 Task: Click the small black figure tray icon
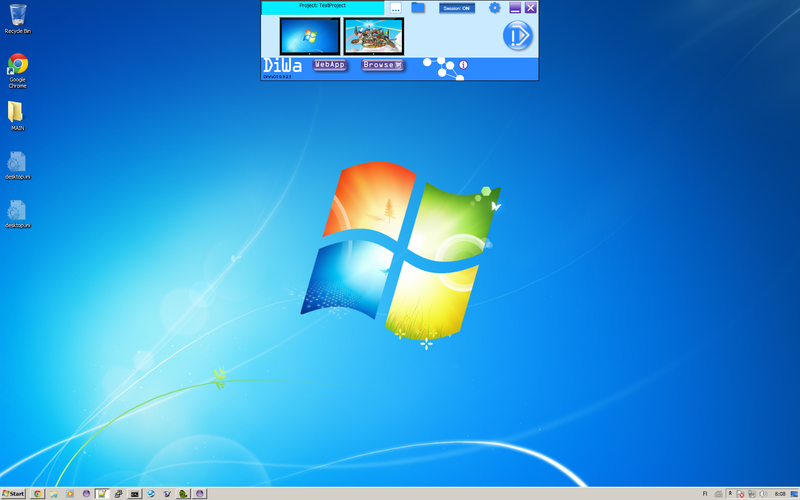[x=730, y=493]
